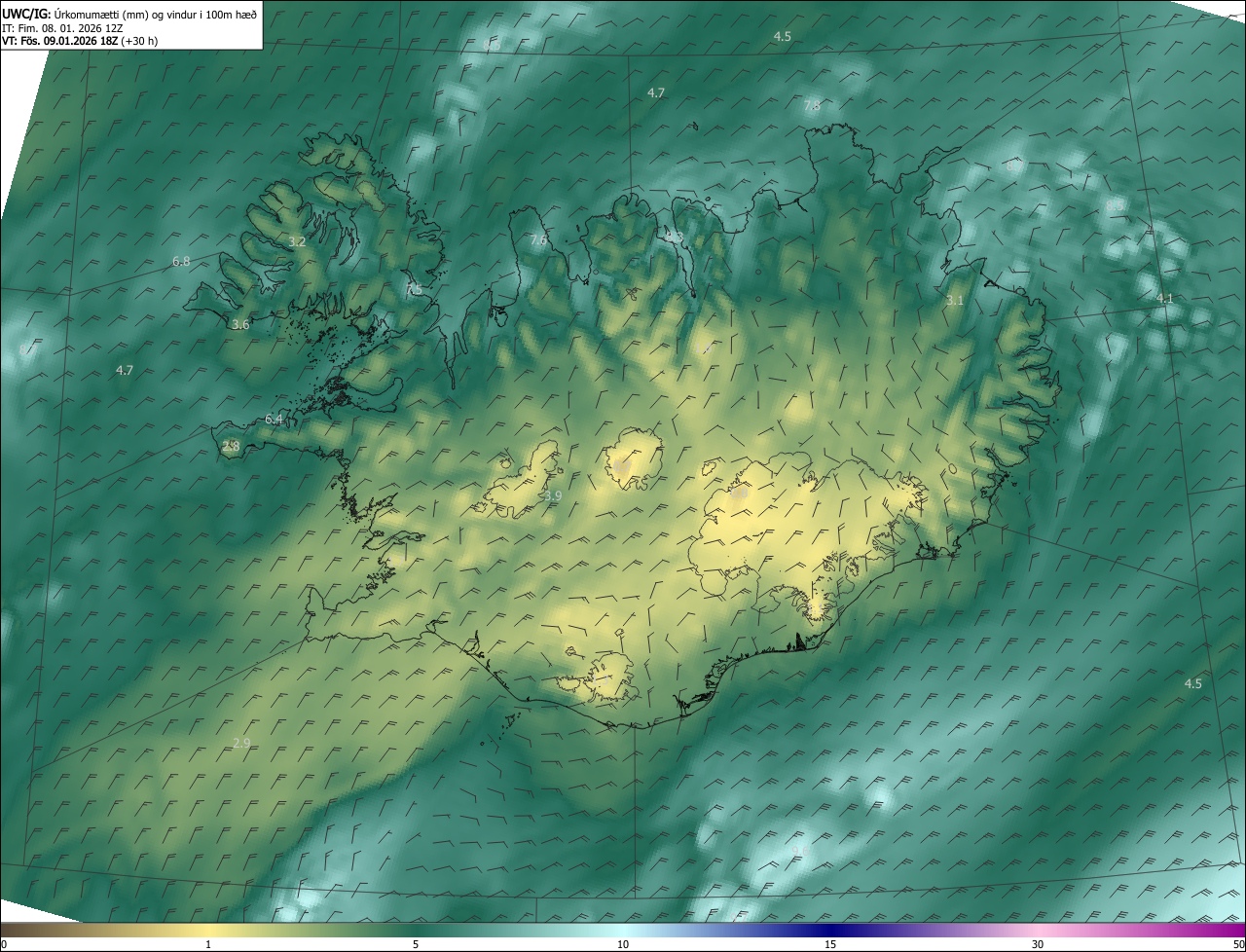This screenshot has width=1246, height=952.
Task: Click the 30 tick on the color scale
Action: coord(1038,945)
